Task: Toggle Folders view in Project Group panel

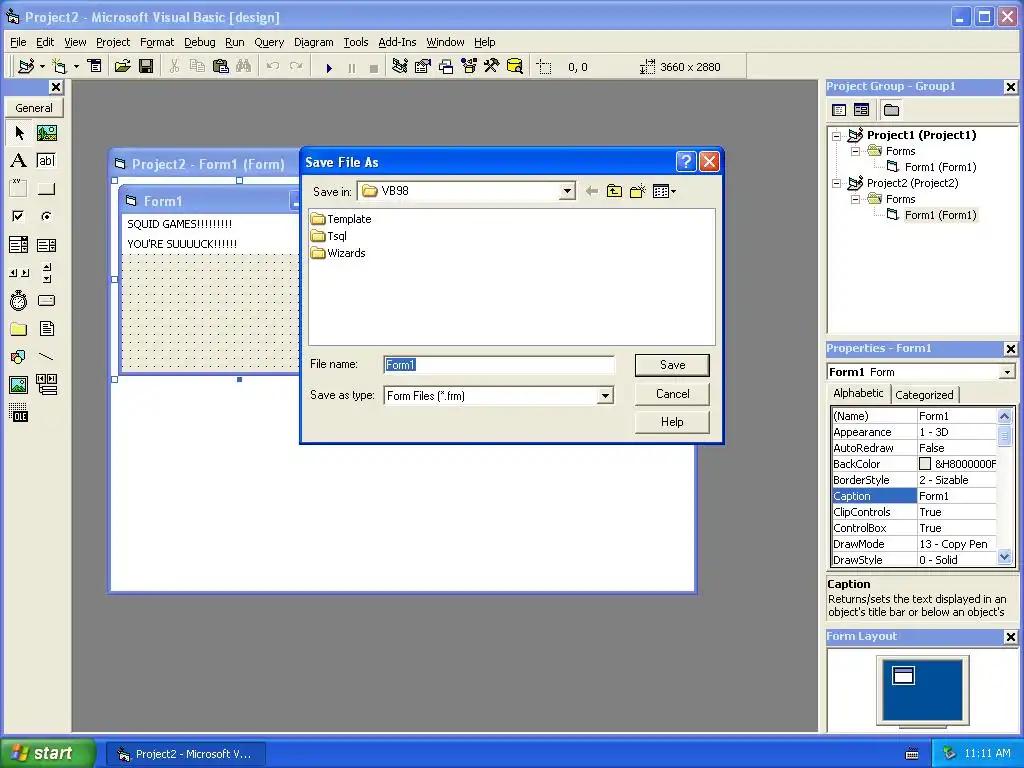Action: coord(891,110)
